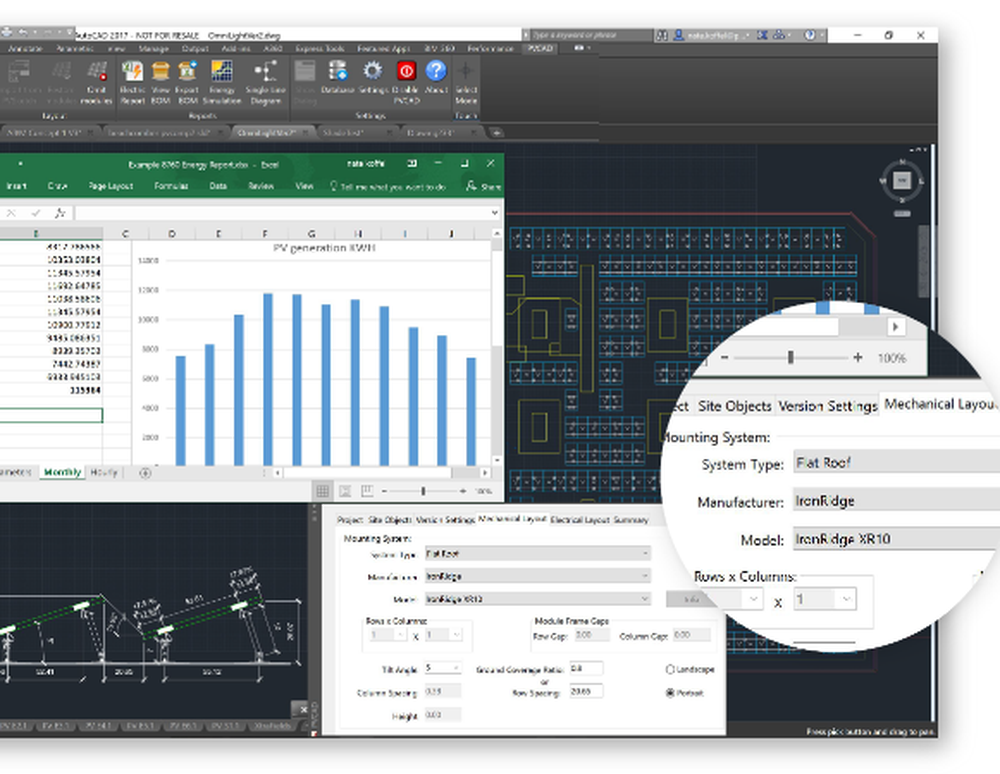Screen dimensions: 1000x774
Task: Click Tell me what you want to do
Action: coord(388,186)
